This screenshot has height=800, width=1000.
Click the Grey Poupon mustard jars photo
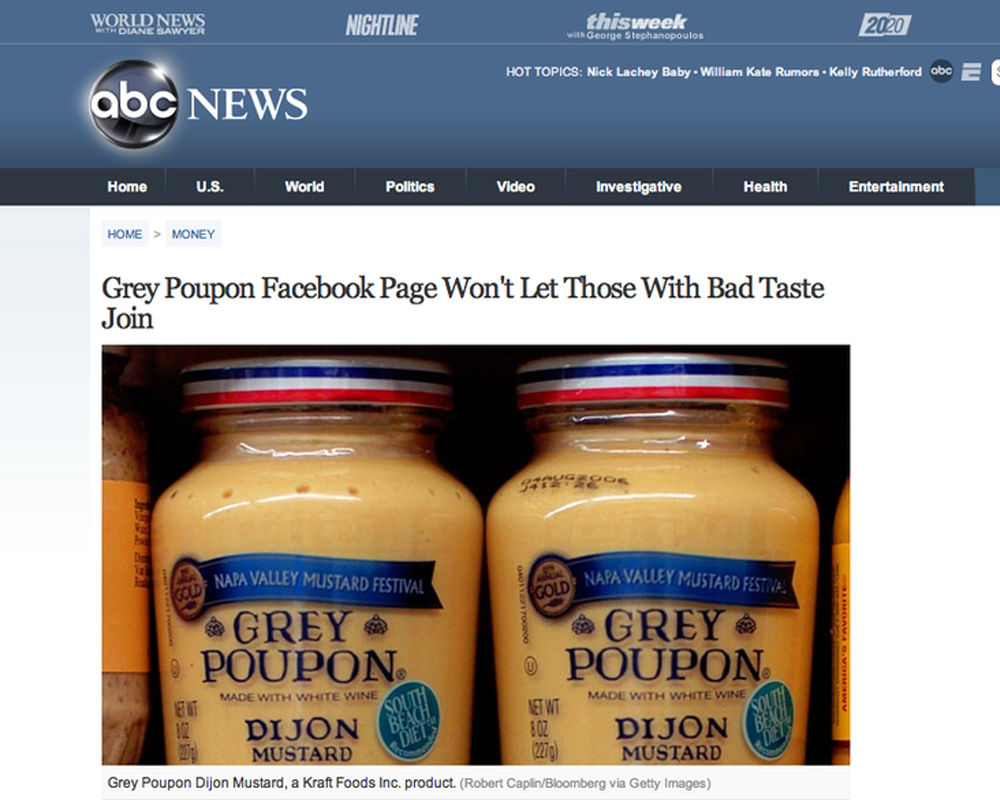point(476,555)
